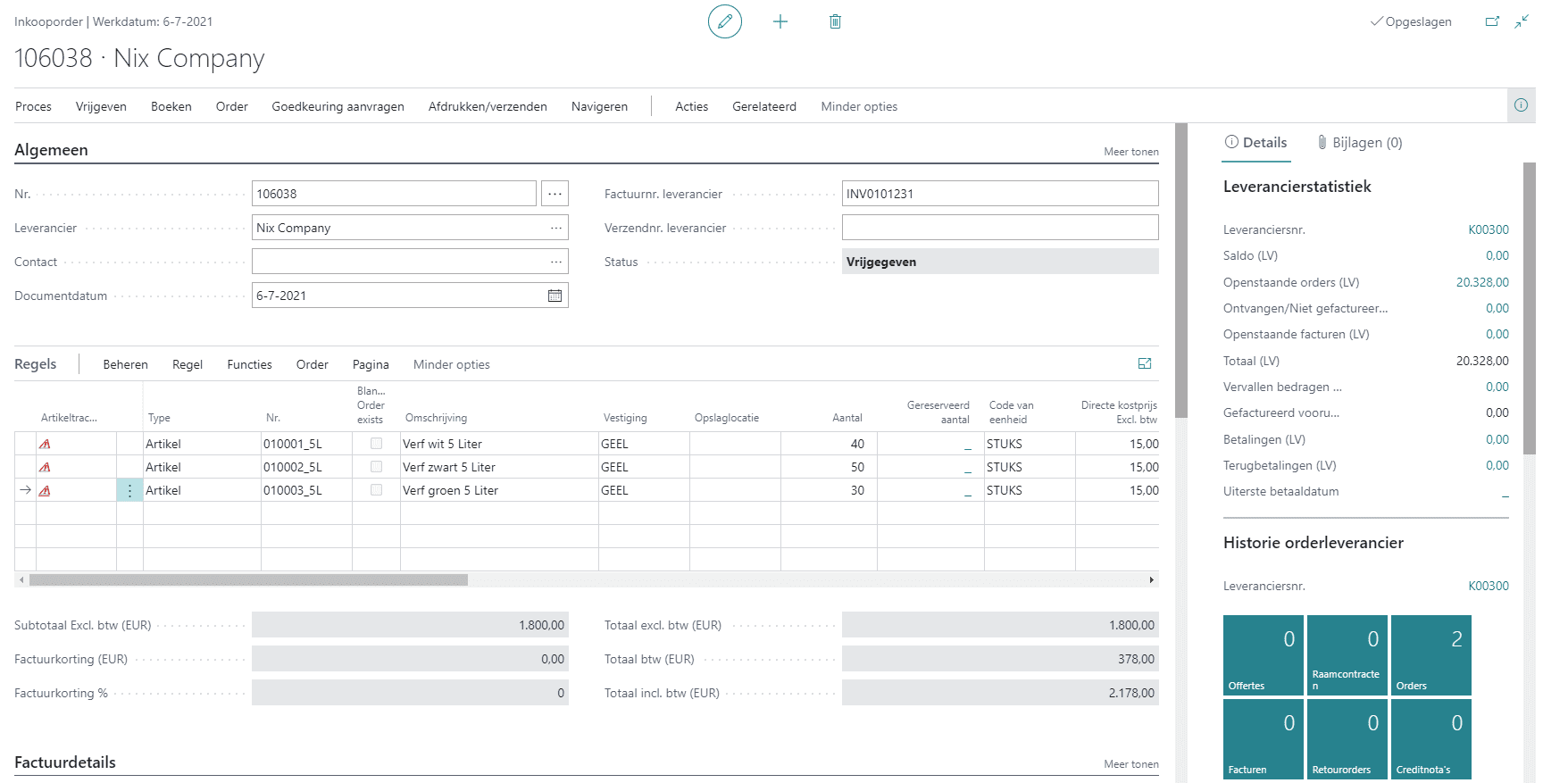
Task: Click Meer tonen in Algemeen section
Action: [x=1130, y=152]
